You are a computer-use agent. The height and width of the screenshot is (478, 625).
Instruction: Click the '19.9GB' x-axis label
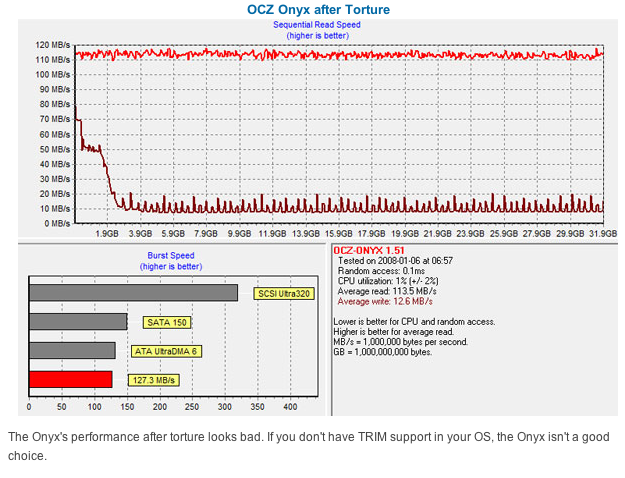point(405,233)
